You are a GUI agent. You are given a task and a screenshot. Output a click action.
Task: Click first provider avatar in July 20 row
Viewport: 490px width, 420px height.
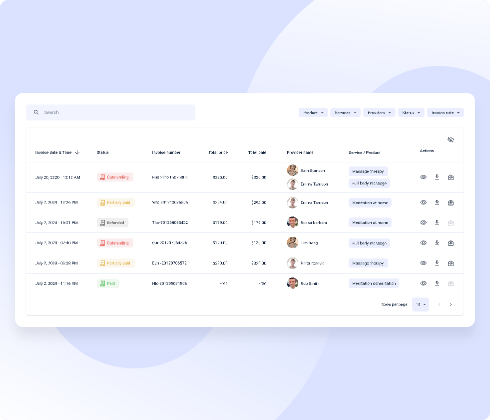[292, 170]
